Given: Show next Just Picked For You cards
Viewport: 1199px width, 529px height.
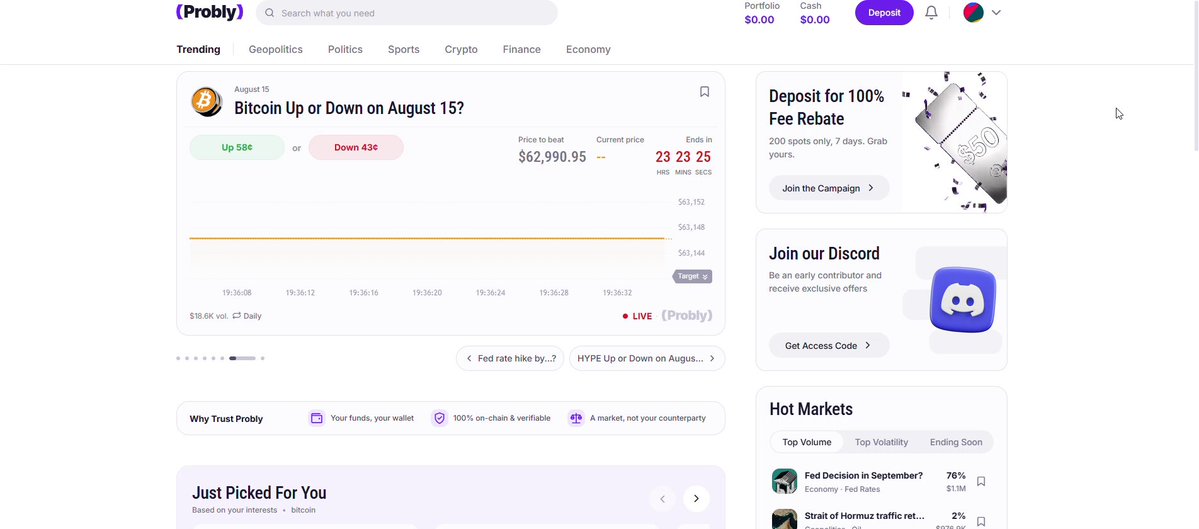Looking at the screenshot, I should tap(696, 498).
